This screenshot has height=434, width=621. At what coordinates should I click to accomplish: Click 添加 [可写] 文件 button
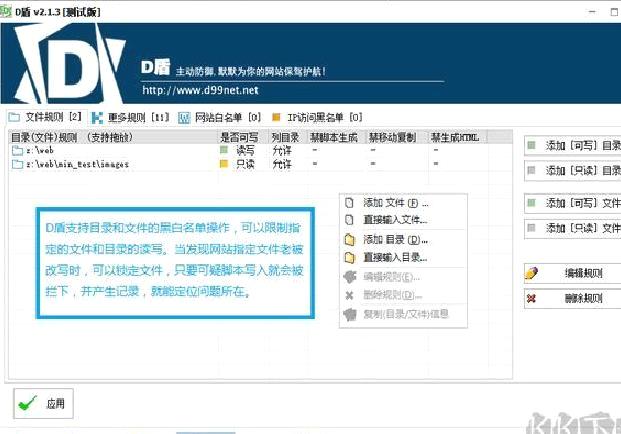[572, 203]
